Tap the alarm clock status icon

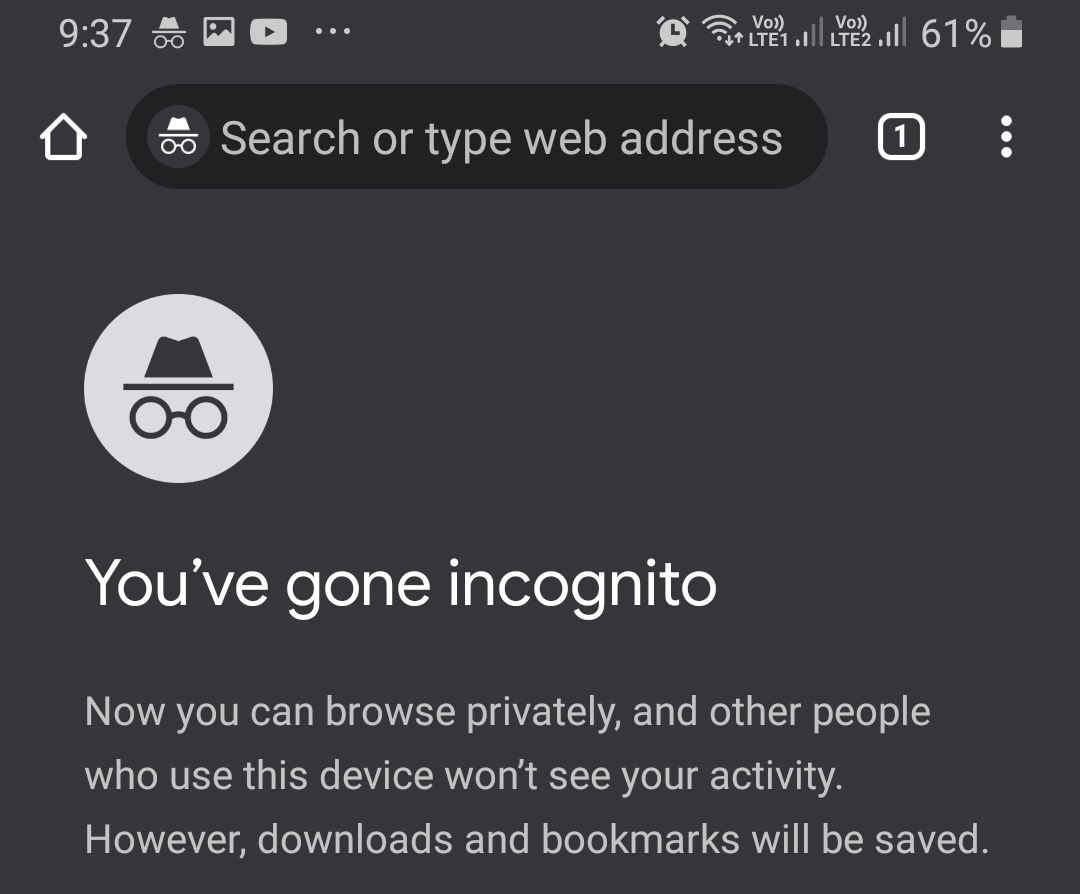click(673, 33)
